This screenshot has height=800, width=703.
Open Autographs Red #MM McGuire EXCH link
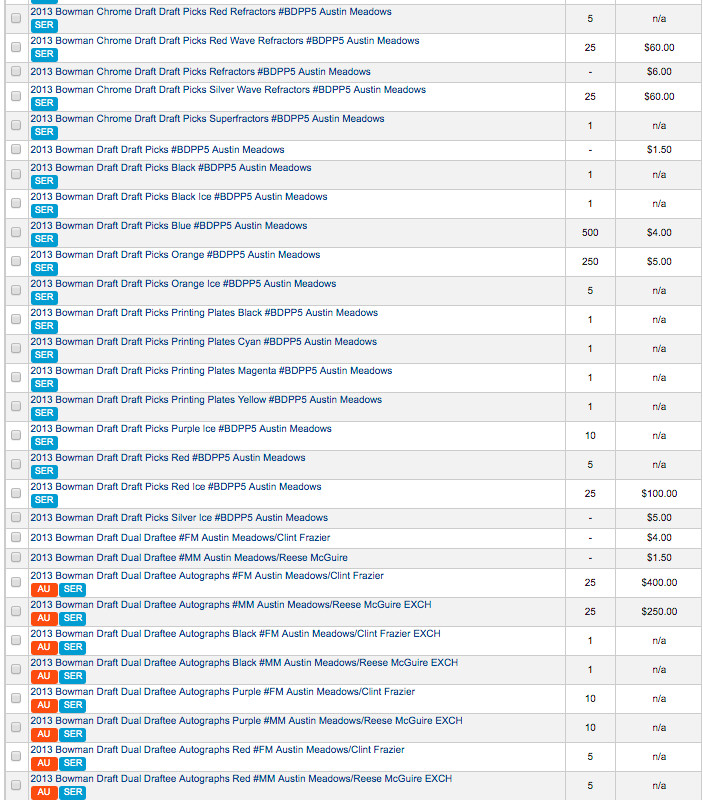(241, 779)
